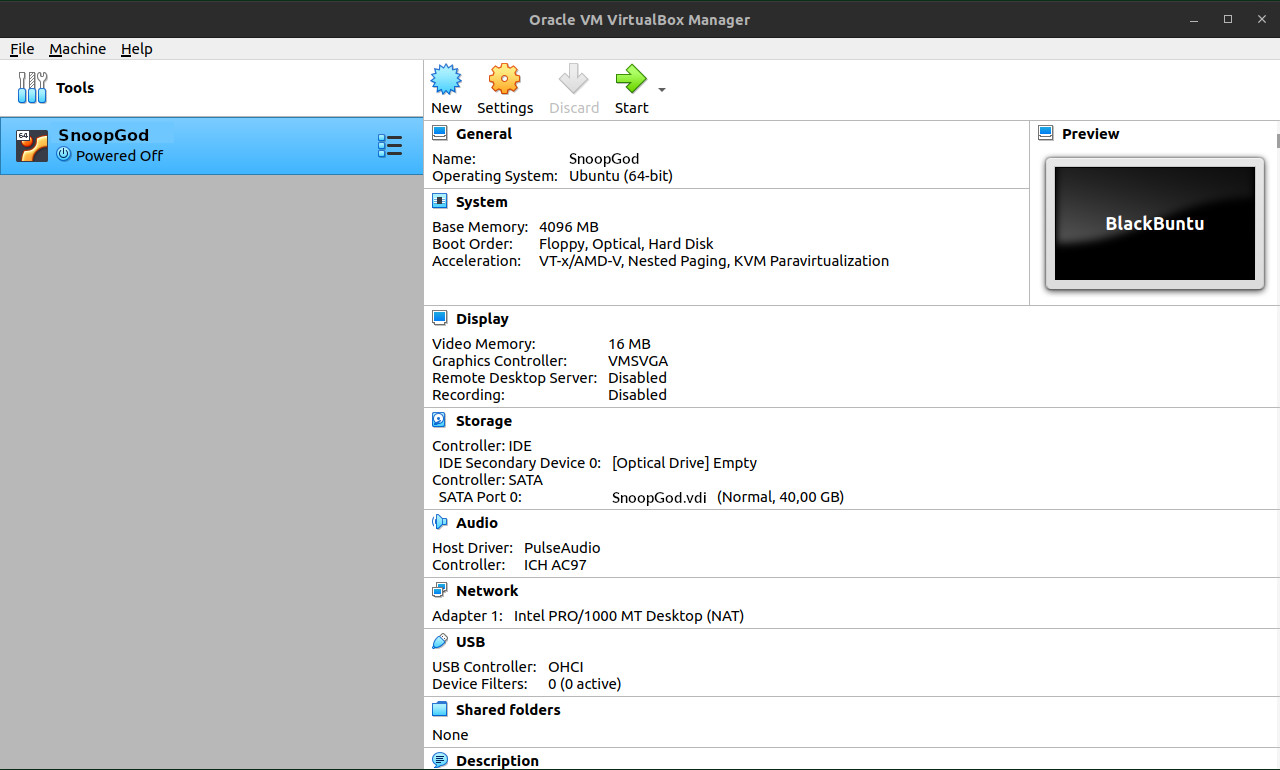Screen dimensions: 1280x770
Task: Open the General section heading link
Action: click(x=484, y=134)
